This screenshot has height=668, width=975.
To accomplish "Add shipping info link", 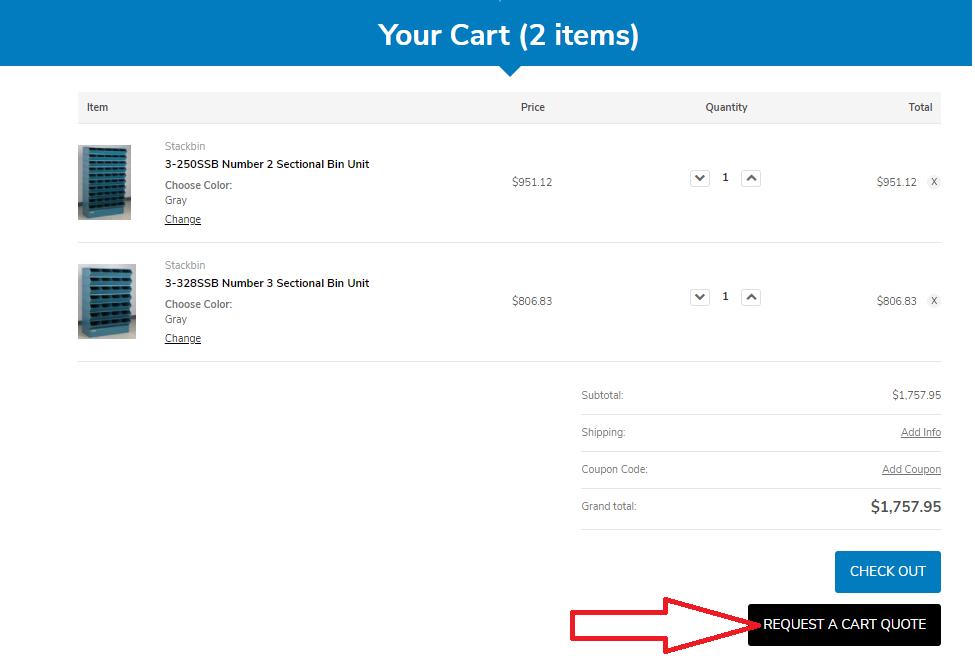I will (920, 432).
